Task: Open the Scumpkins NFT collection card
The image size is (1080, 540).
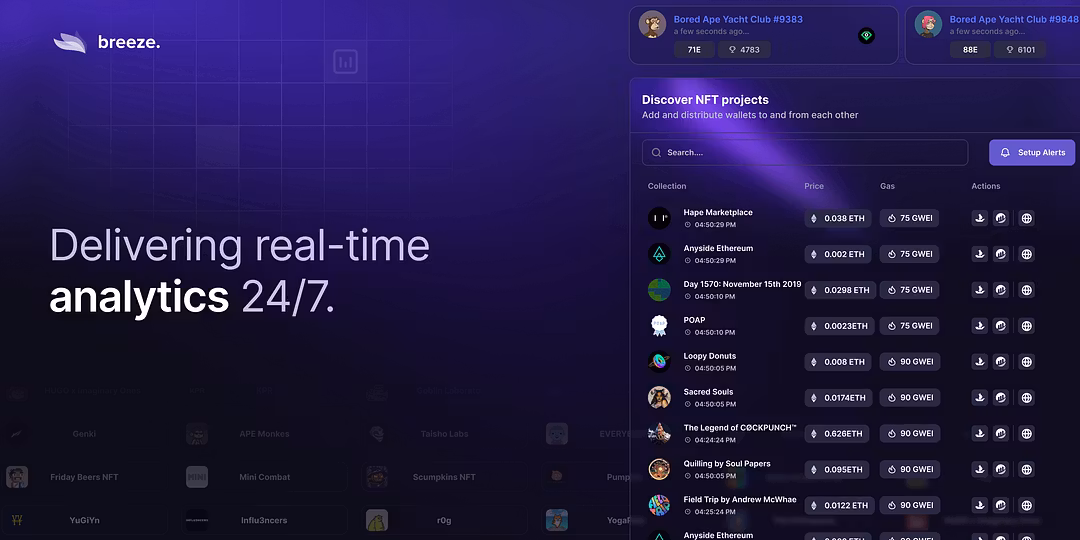Action: coord(444,477)
